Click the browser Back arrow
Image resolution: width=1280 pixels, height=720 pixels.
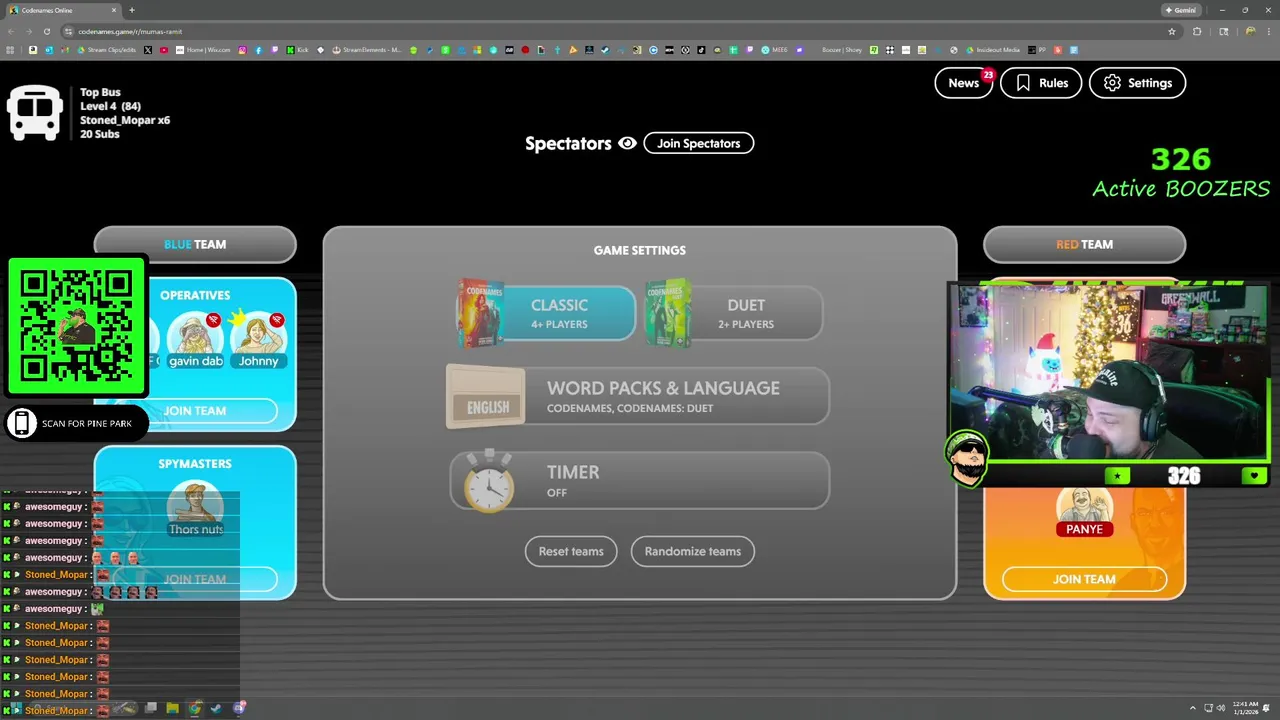point(11,31)
